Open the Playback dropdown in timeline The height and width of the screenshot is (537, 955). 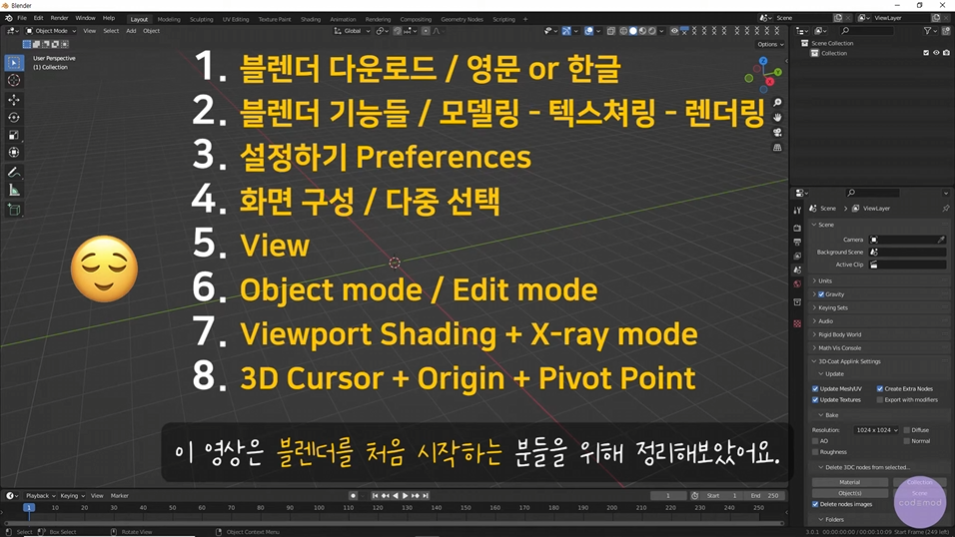tap(40, 496)
